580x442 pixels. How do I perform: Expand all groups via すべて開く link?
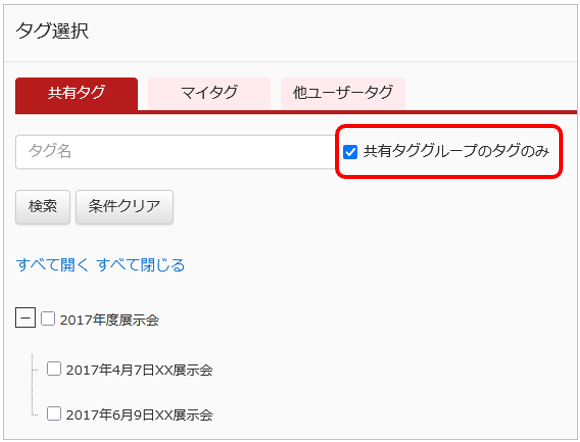pos(53,265)
